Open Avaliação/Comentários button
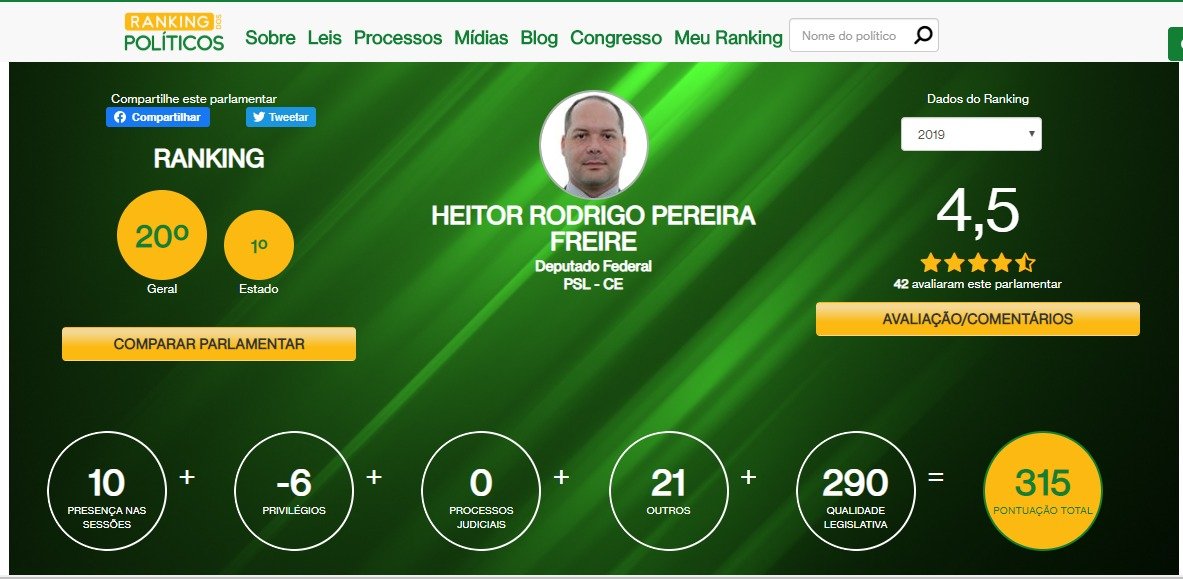1183x579 pixels. 978,319
